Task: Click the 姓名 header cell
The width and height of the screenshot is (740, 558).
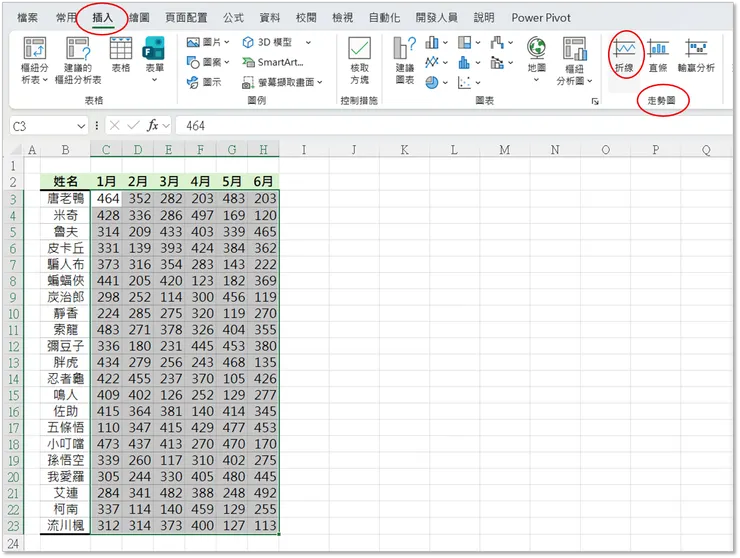Action: tap(65, 181)
